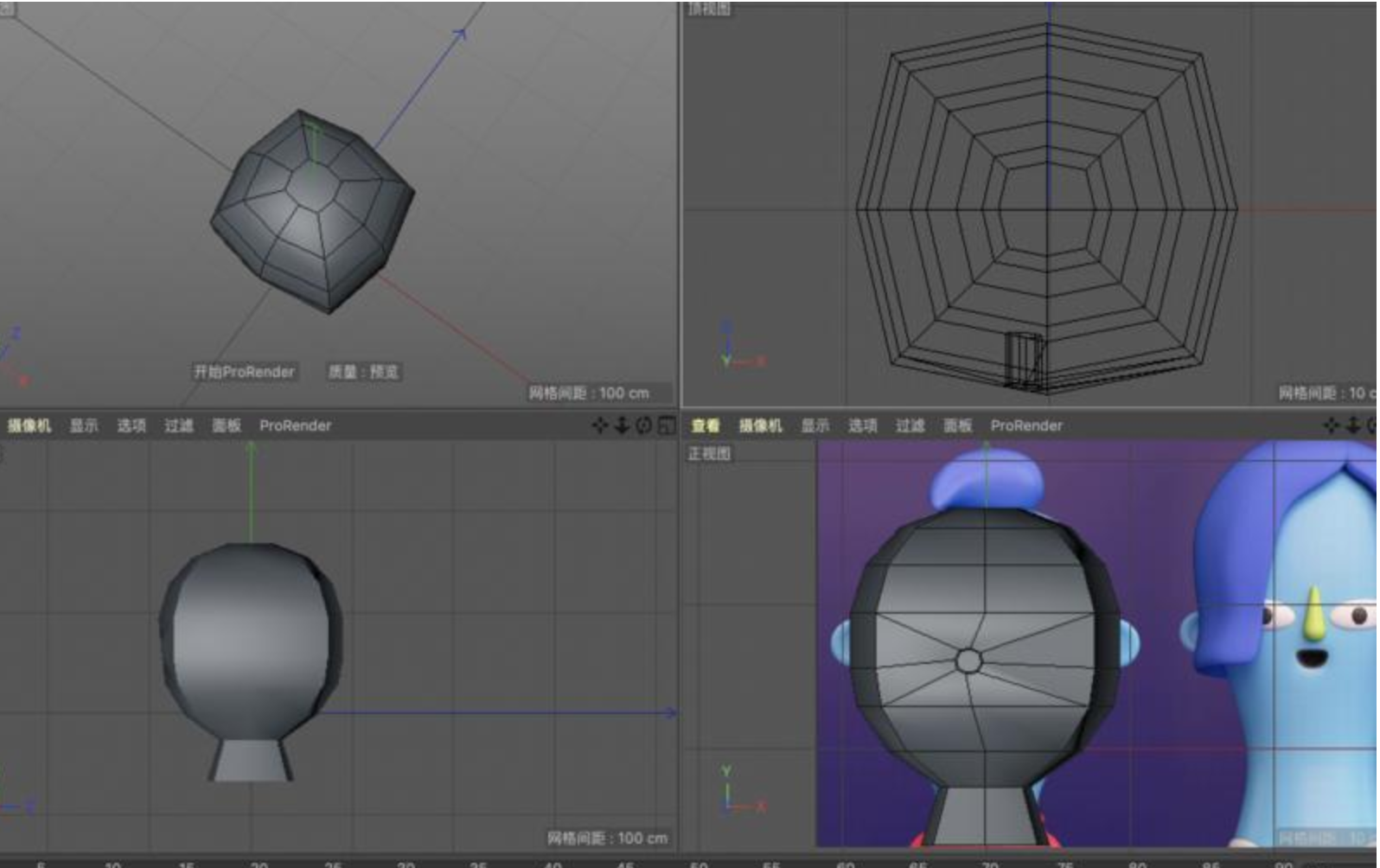Open 显示 menu in the 正视图 viewport header
This screenshot has width=1380, height=868.
pyautogui.click(x=815, y=425)
